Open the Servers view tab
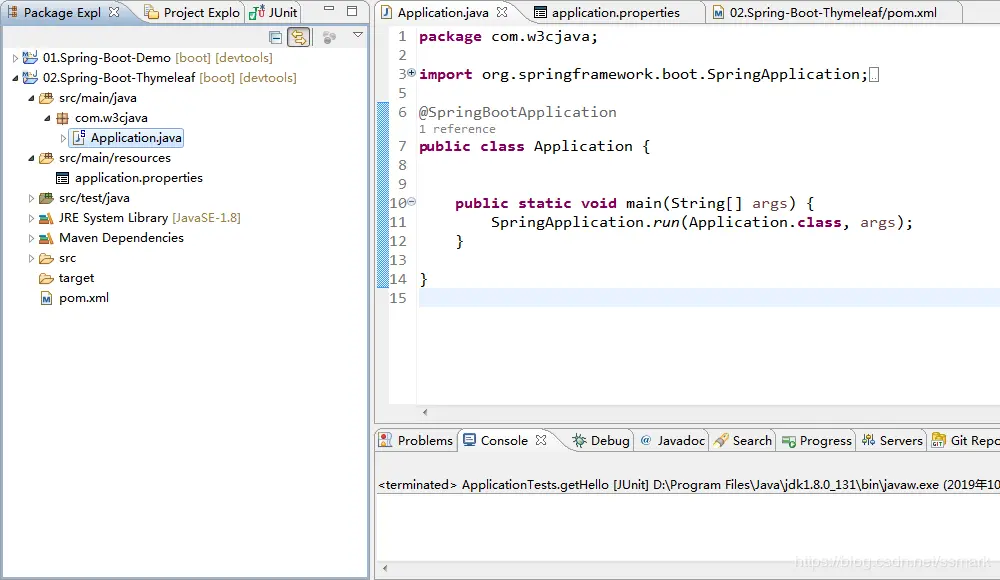 pos(892,440)
